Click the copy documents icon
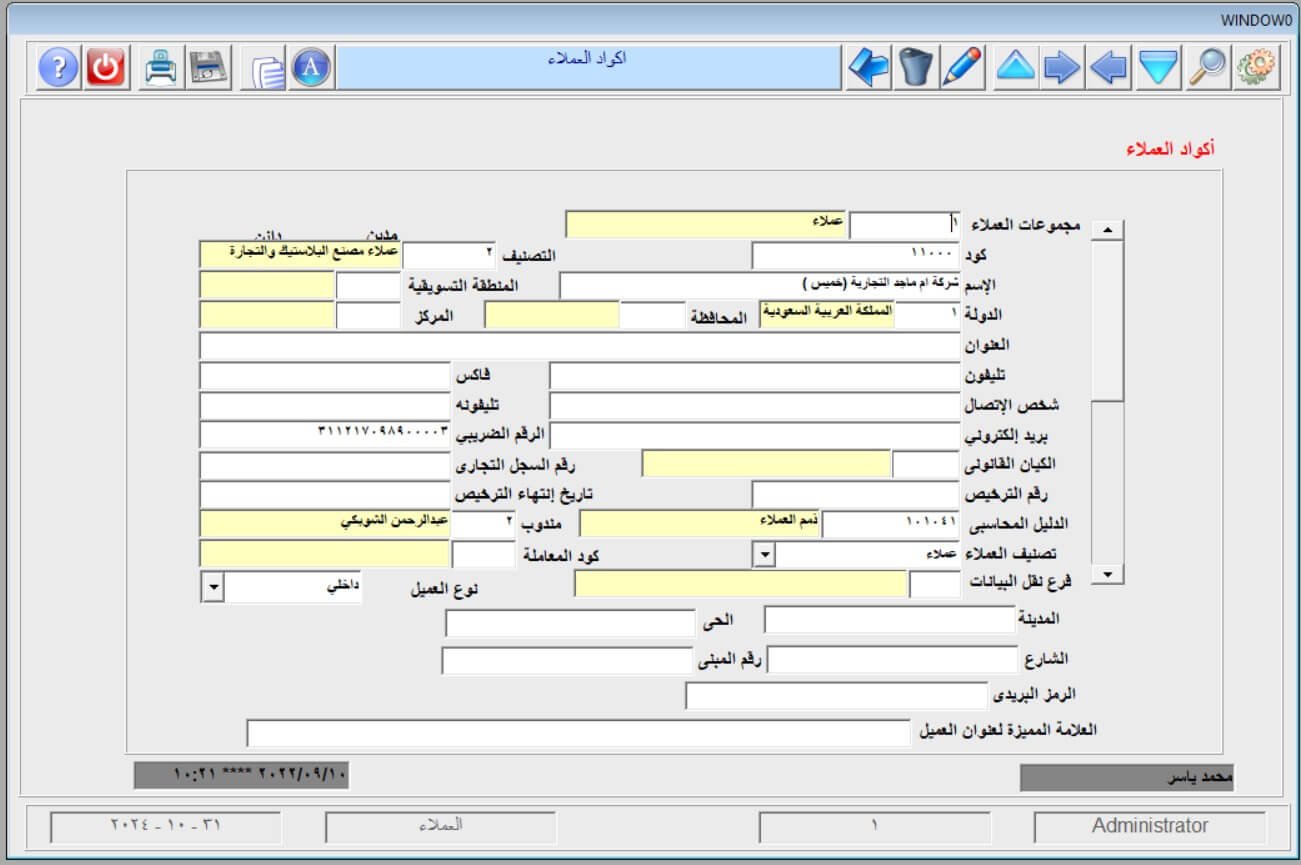Image resolution: width=1301 pixels, height=865 pixels. click(x=266, y=70)
